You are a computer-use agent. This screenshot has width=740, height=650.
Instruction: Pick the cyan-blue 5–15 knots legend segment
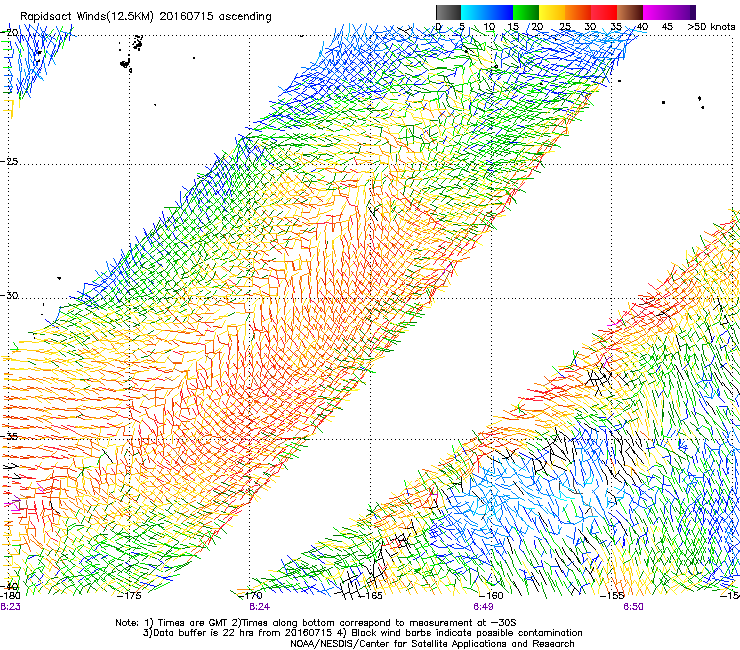point(487,12)
